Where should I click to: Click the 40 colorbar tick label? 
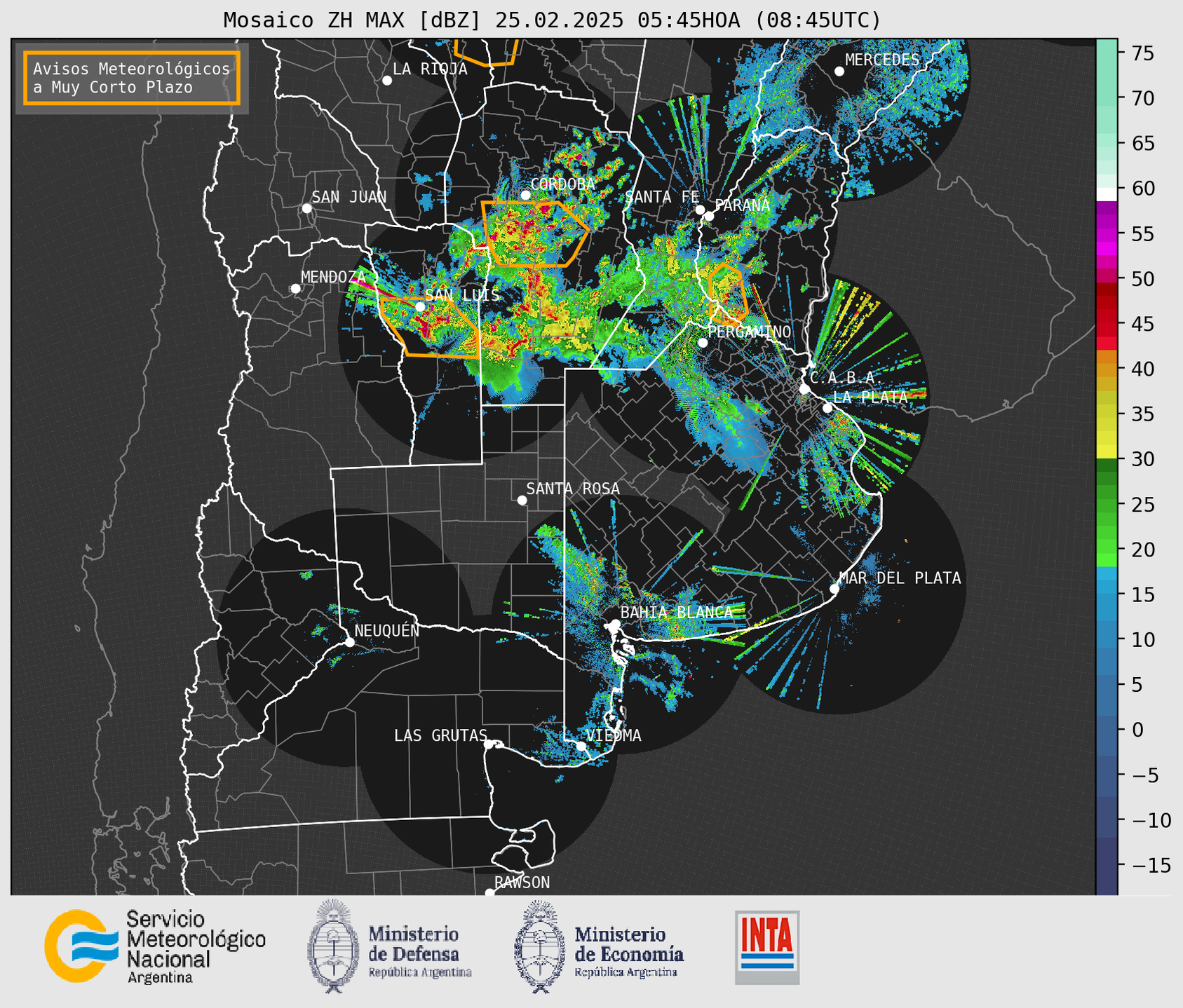click(x=1143, y=369)
